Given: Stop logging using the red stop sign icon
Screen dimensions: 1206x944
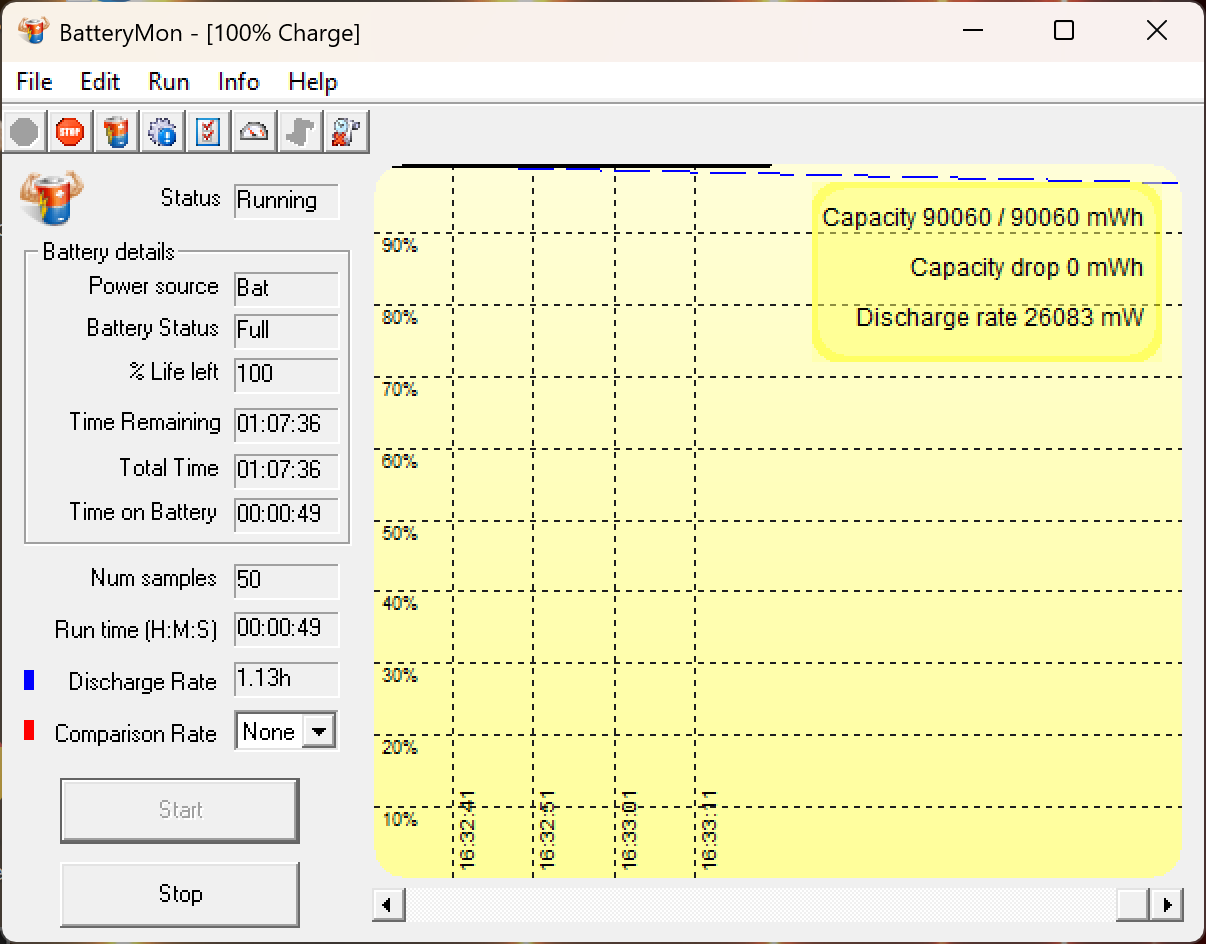Looking at the screenshot, I should pyautogui.click(x=70, y=131).
